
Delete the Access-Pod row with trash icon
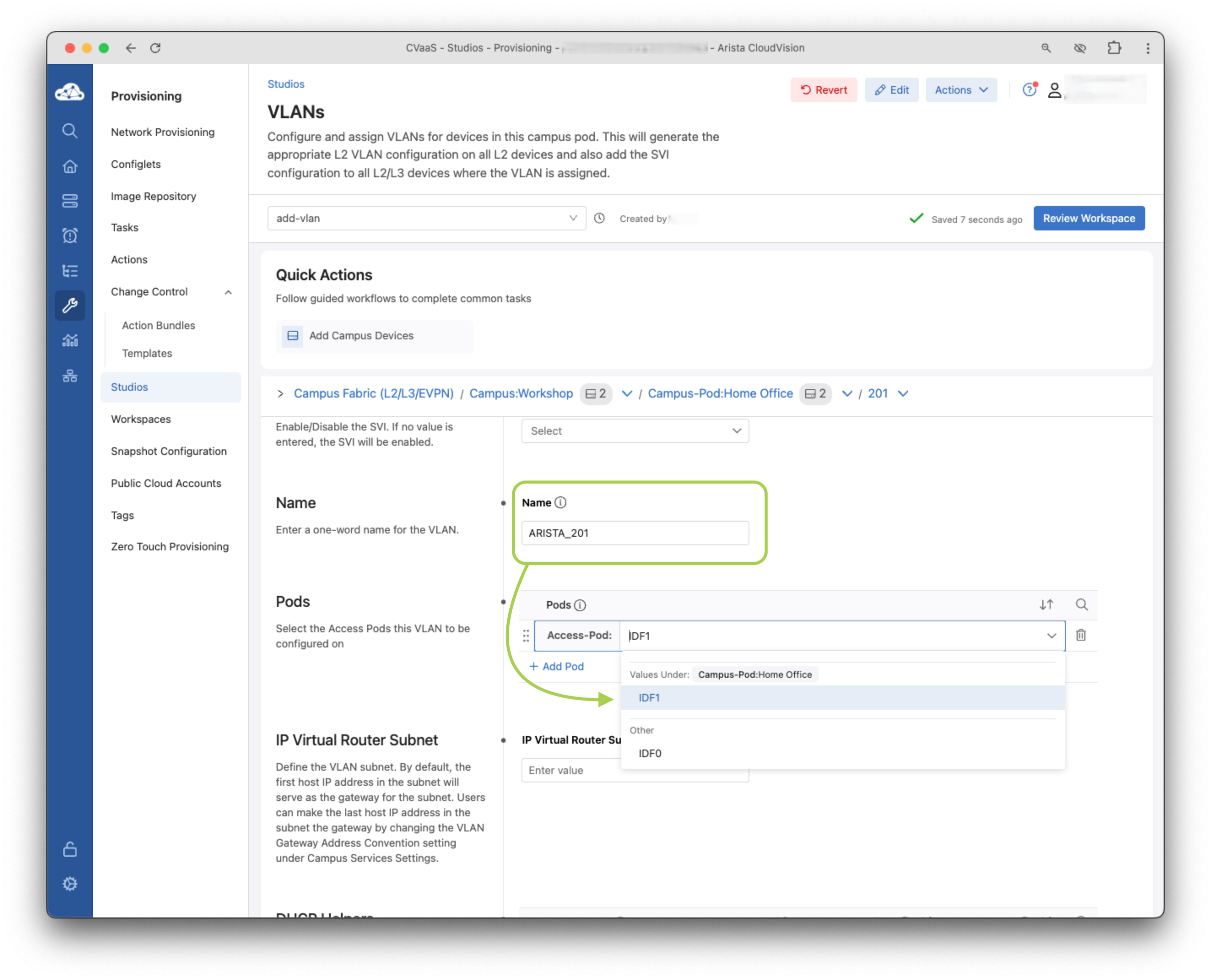pos(1080,635)
